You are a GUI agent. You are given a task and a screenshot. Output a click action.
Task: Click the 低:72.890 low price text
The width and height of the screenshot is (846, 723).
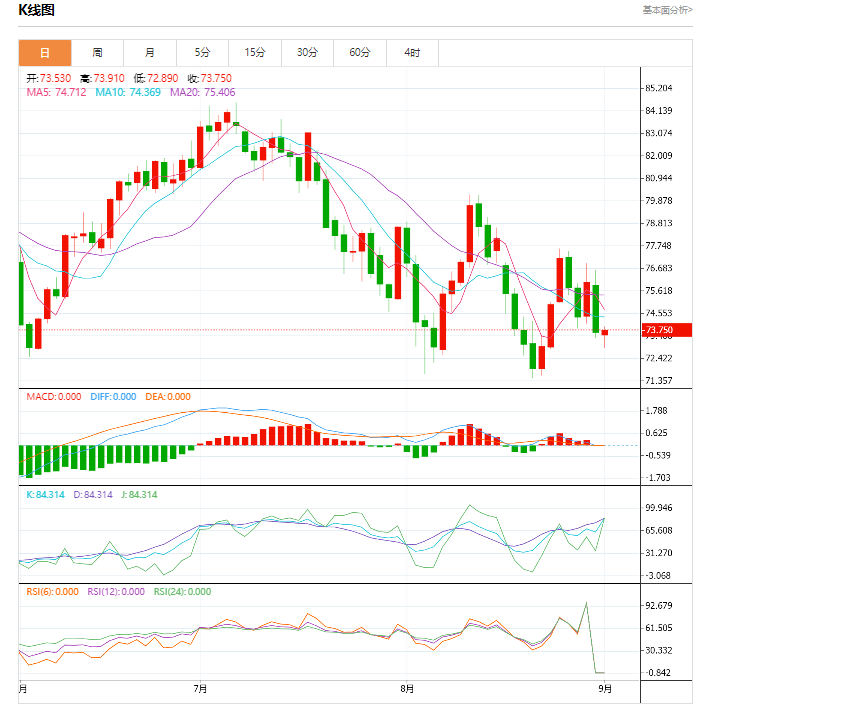pos(156,78)
